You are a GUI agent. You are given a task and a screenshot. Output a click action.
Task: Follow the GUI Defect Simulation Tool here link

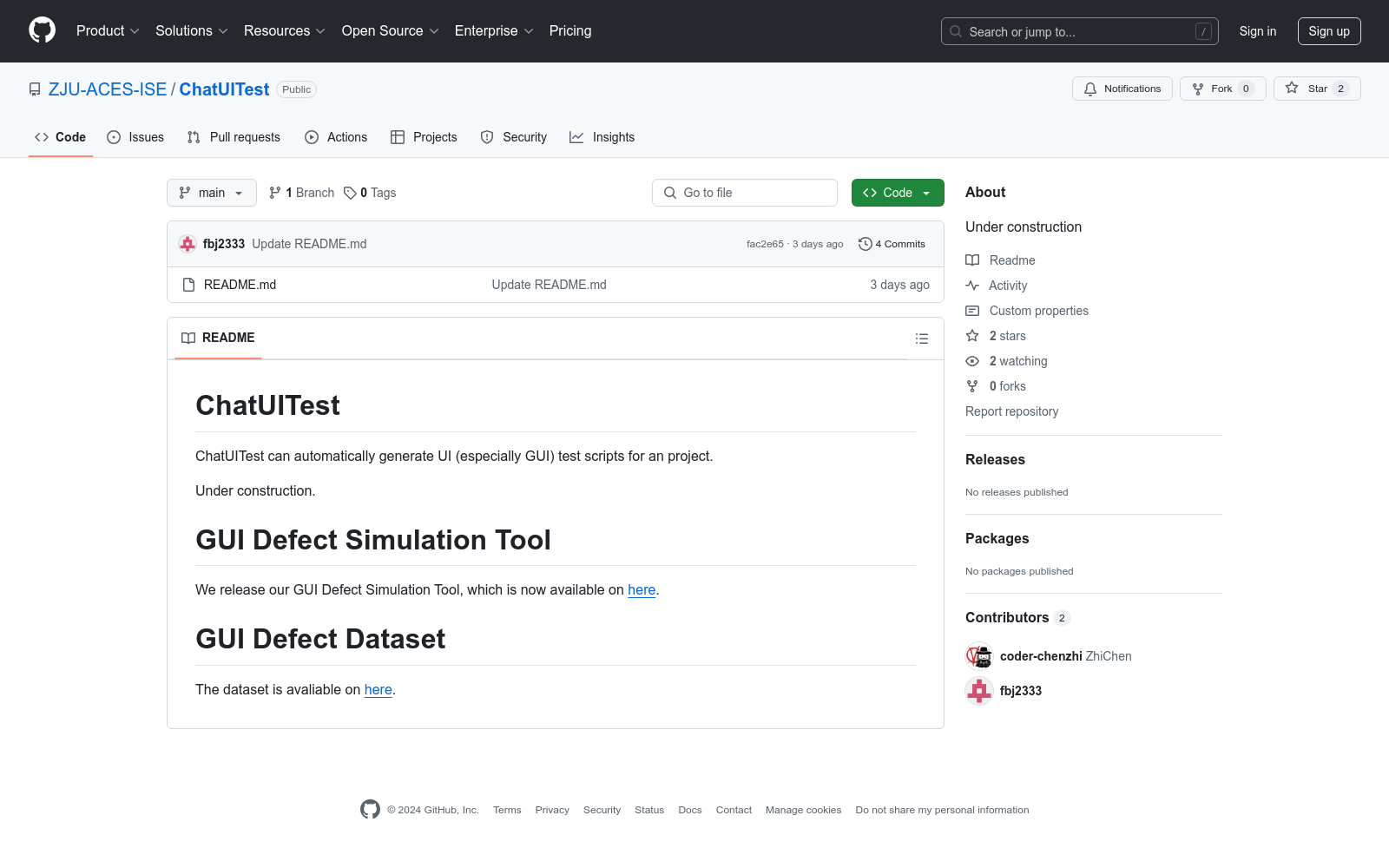[642, 589]
